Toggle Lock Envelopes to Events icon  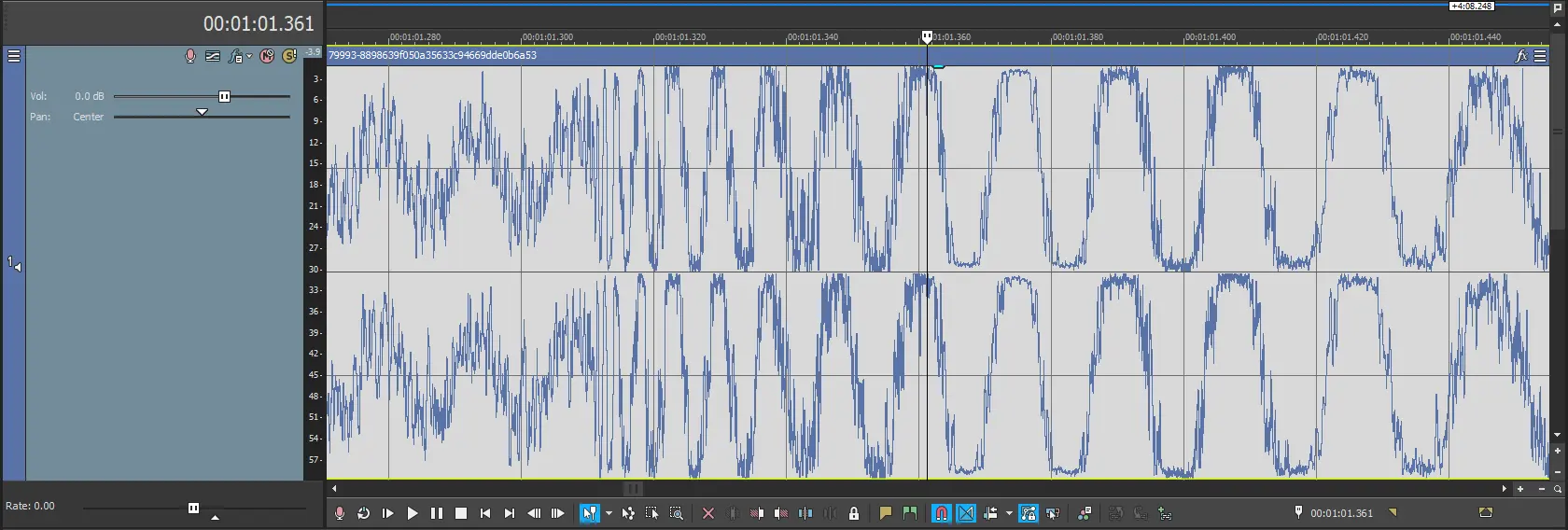[x=1029, y=513]
